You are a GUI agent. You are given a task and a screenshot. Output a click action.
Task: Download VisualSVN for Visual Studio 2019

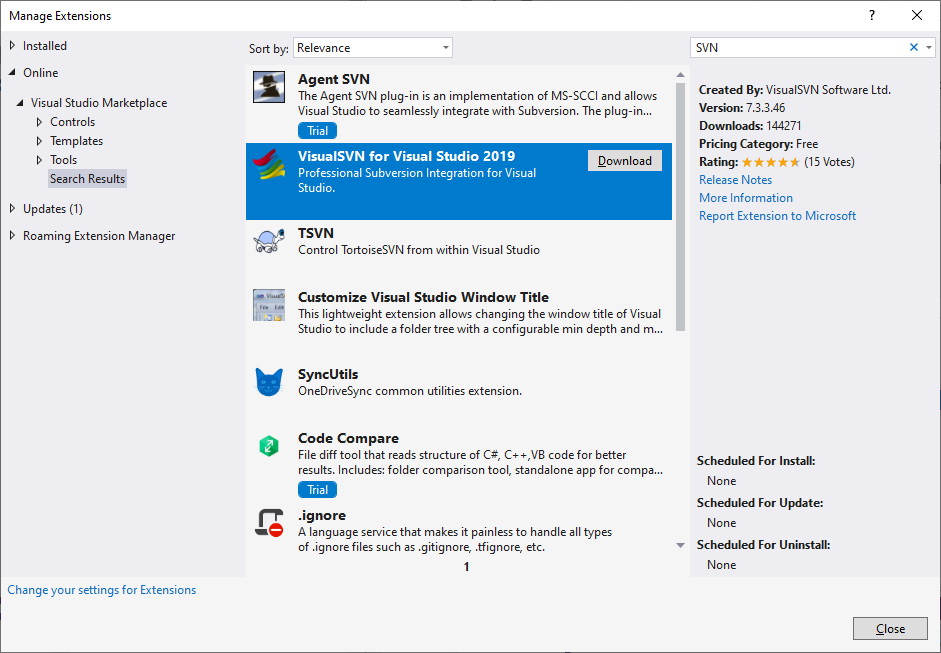[x=625, y=161]
